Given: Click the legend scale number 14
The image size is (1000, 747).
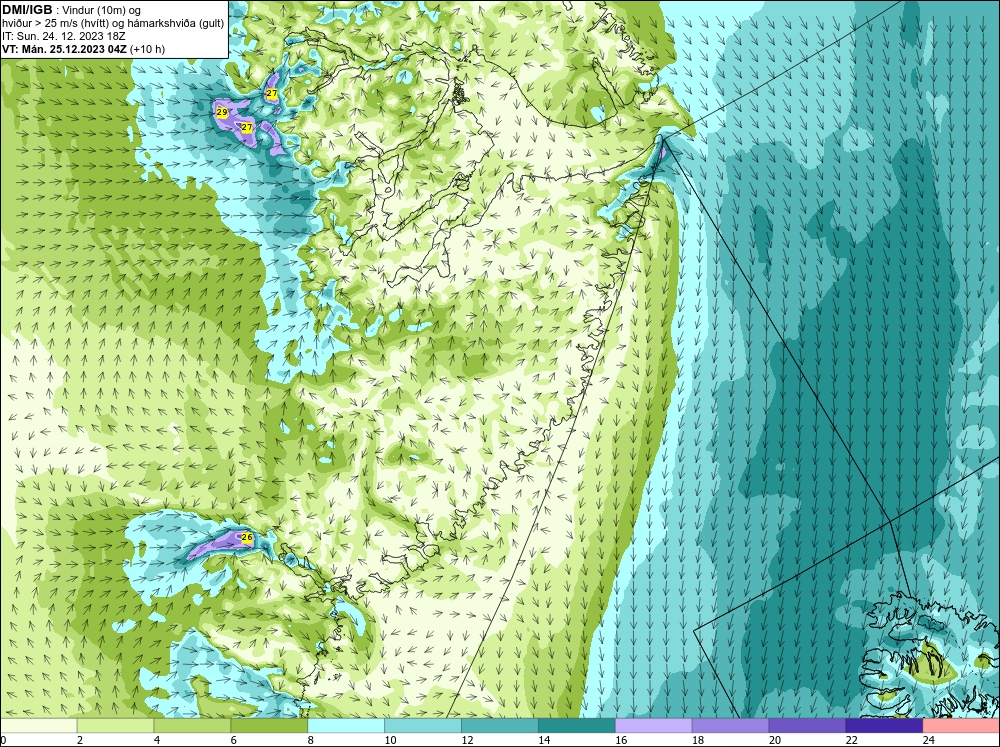Looking at the screenshot, I should coord(544,740).
